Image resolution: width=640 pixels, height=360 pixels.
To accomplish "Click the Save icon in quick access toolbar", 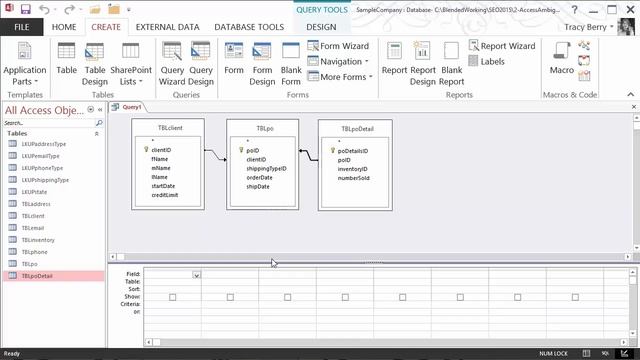I will [25, 9].
